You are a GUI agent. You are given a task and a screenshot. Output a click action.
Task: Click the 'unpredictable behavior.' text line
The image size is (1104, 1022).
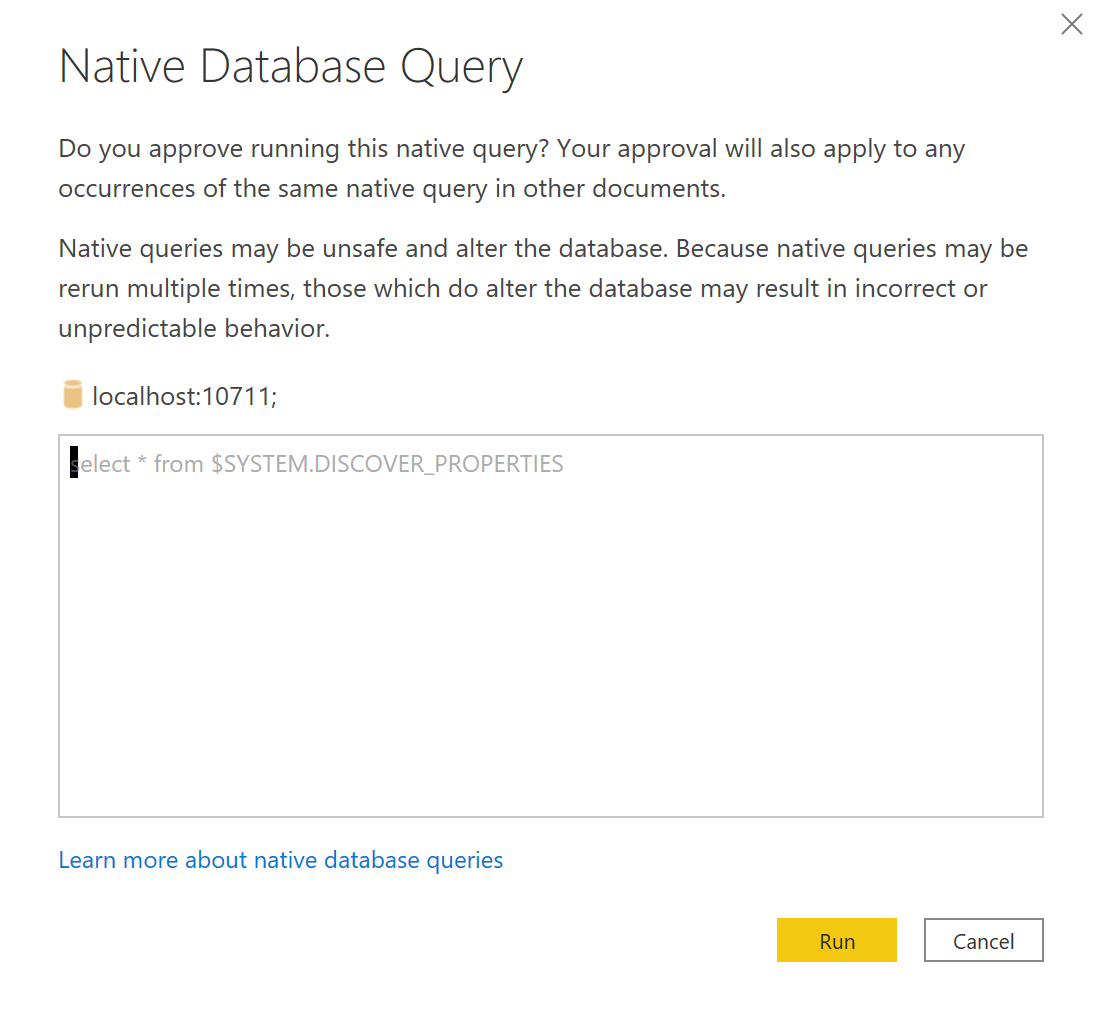click(194, 329)
